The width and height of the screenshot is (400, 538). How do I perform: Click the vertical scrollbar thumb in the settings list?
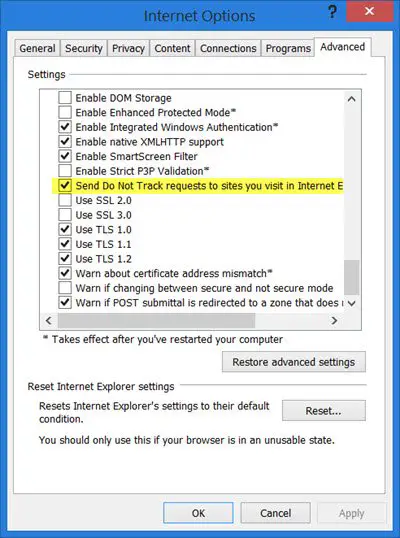tap(352, 277)
